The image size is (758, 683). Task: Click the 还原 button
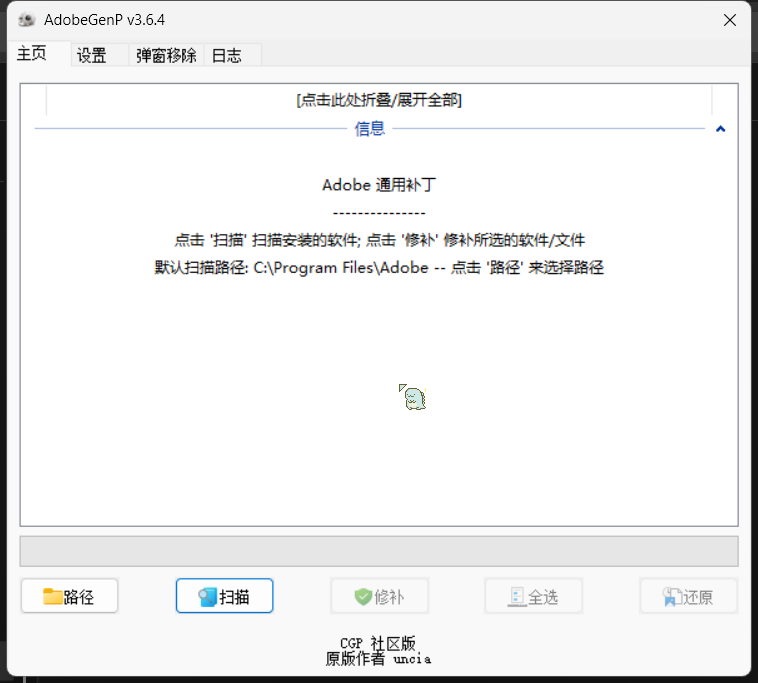pyautogui.click(x=688, y=596)
